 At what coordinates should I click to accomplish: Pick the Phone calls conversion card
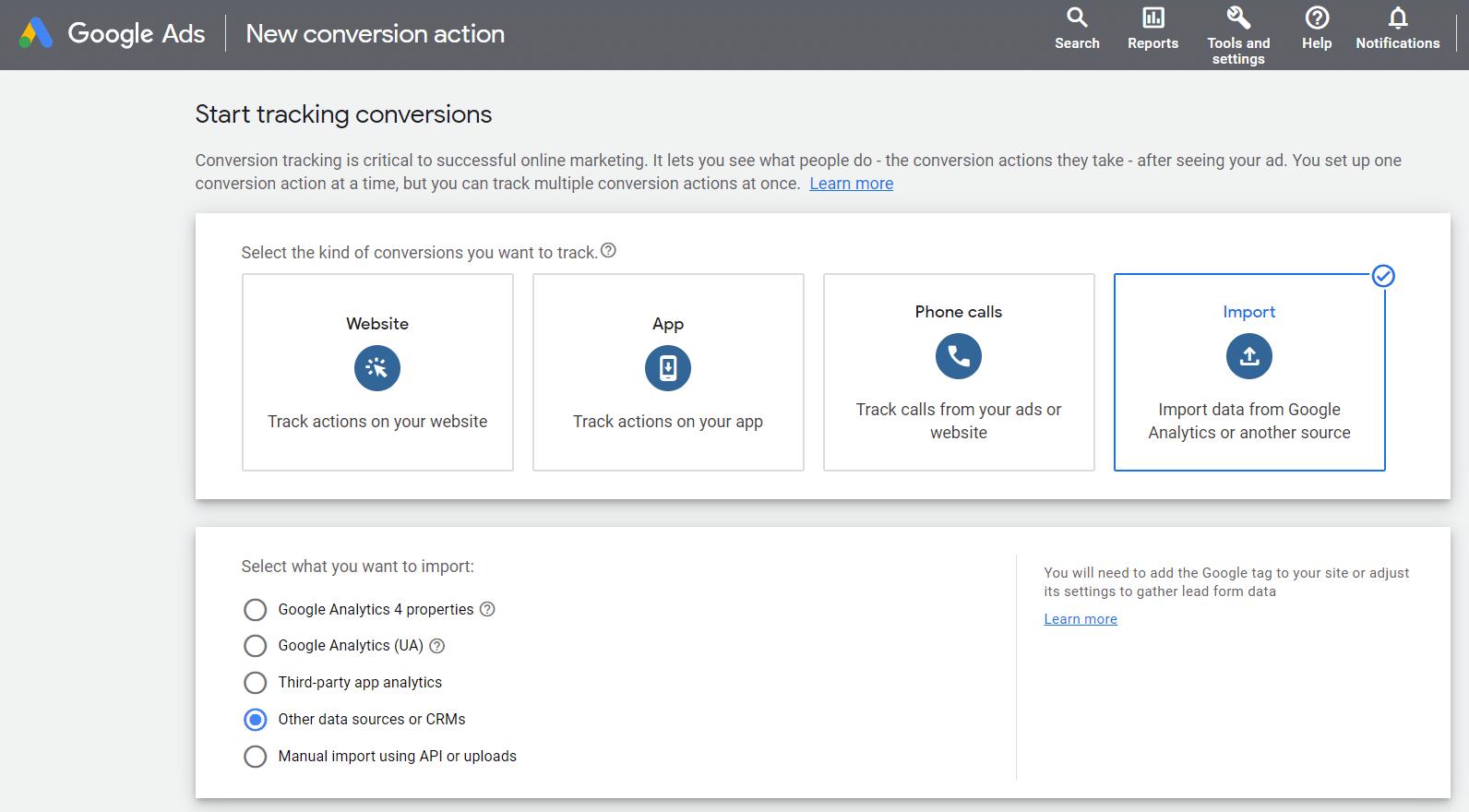pyautogui.click(x=959, y=372)
